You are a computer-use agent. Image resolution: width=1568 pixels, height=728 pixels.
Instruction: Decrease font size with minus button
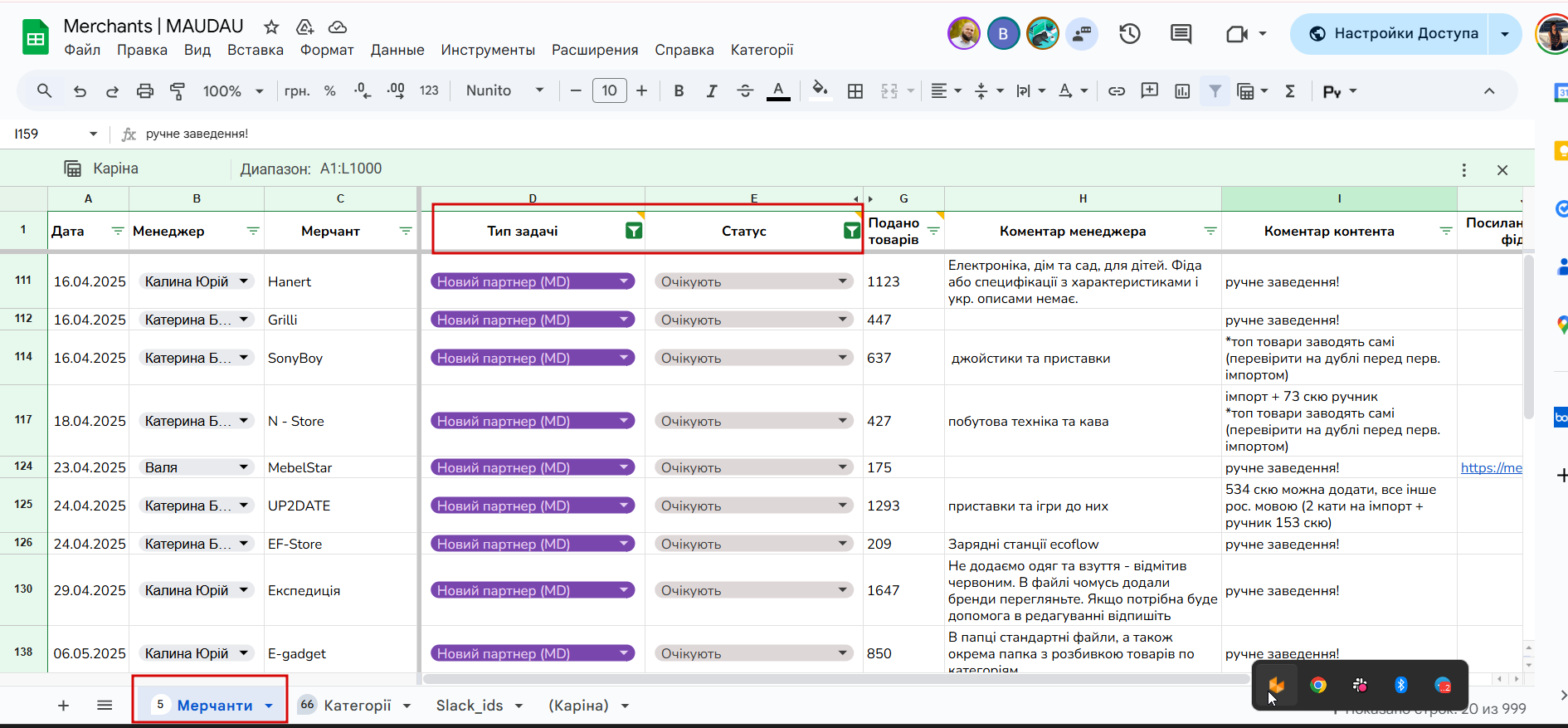point(576,91)
